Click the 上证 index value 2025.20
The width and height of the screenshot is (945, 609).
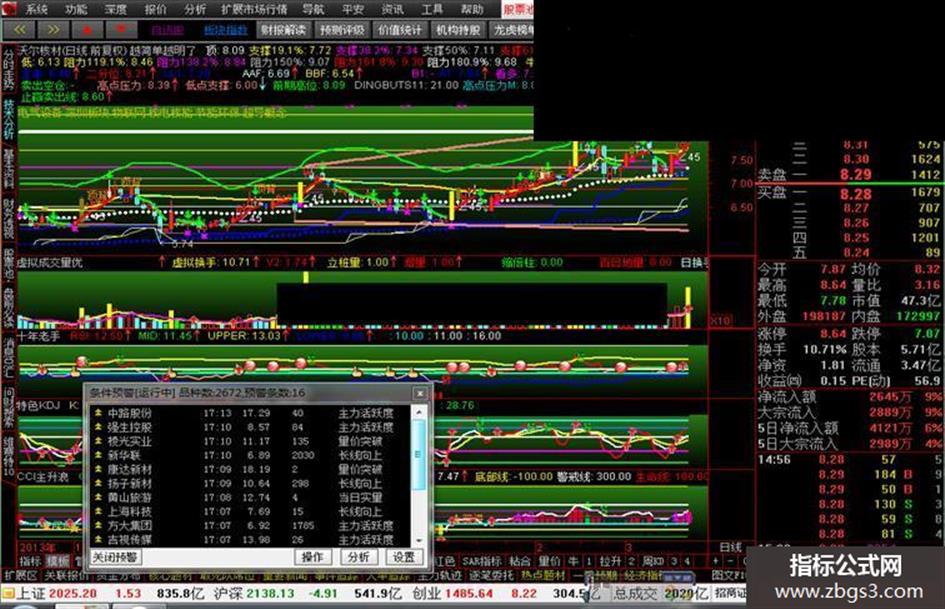click(72, 594)
